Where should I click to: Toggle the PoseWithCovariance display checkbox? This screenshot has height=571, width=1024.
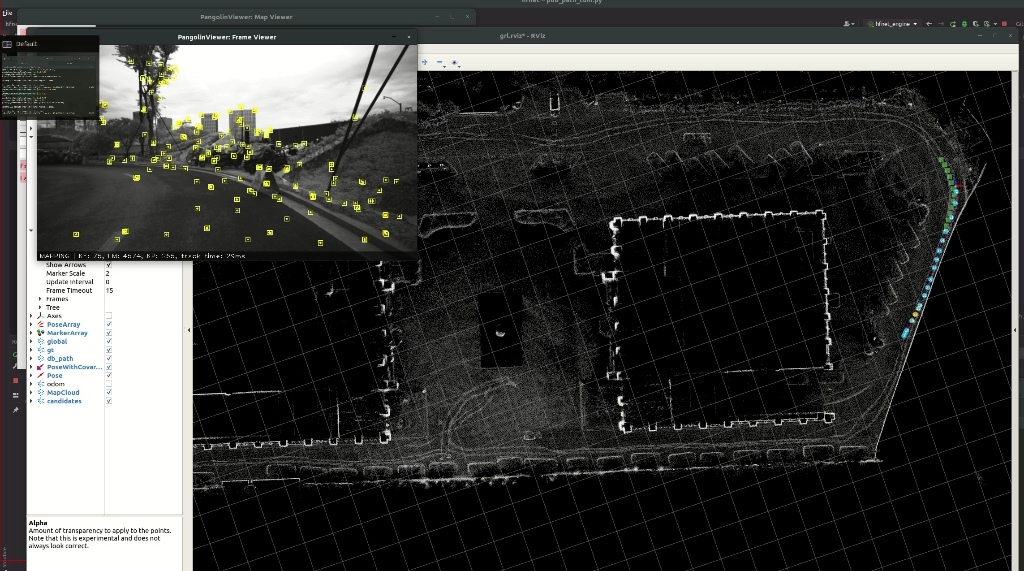click(108, 367)
